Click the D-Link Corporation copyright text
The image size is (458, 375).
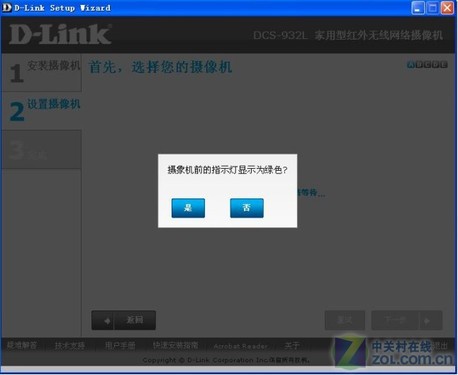[227, 360]
